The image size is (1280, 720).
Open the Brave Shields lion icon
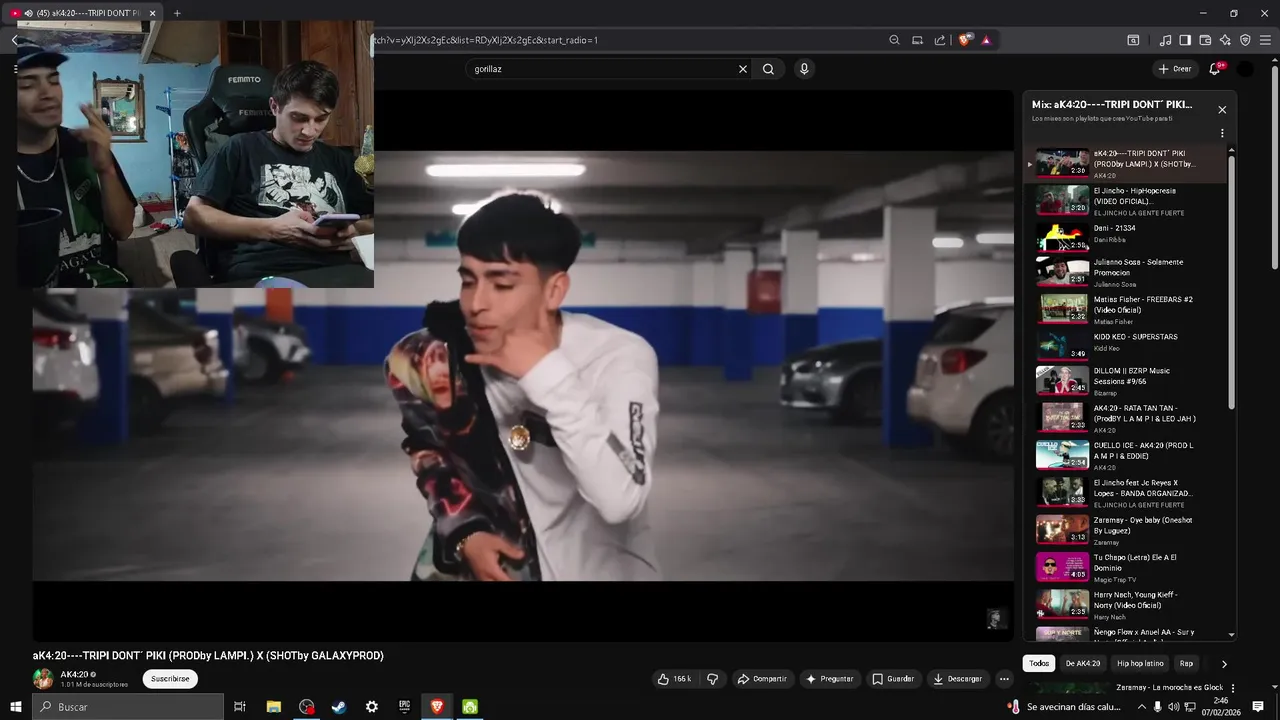964,40
